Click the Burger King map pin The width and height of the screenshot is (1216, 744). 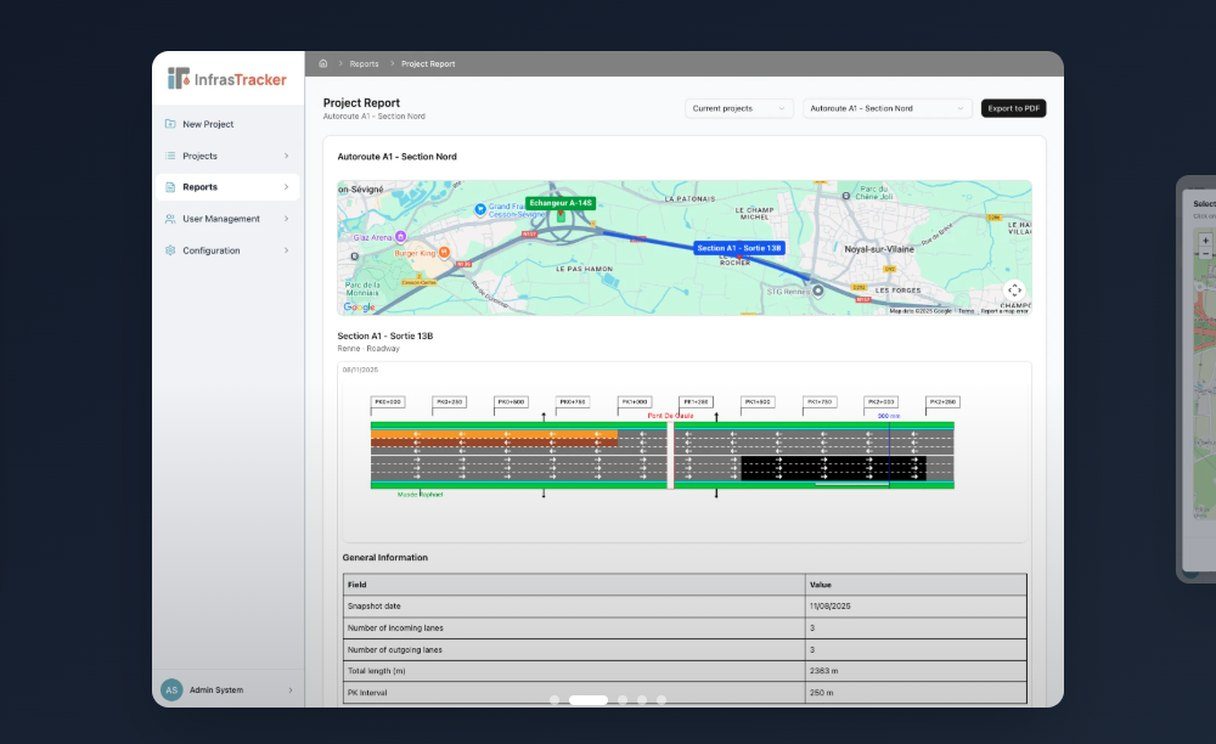[x=444, y=252]
